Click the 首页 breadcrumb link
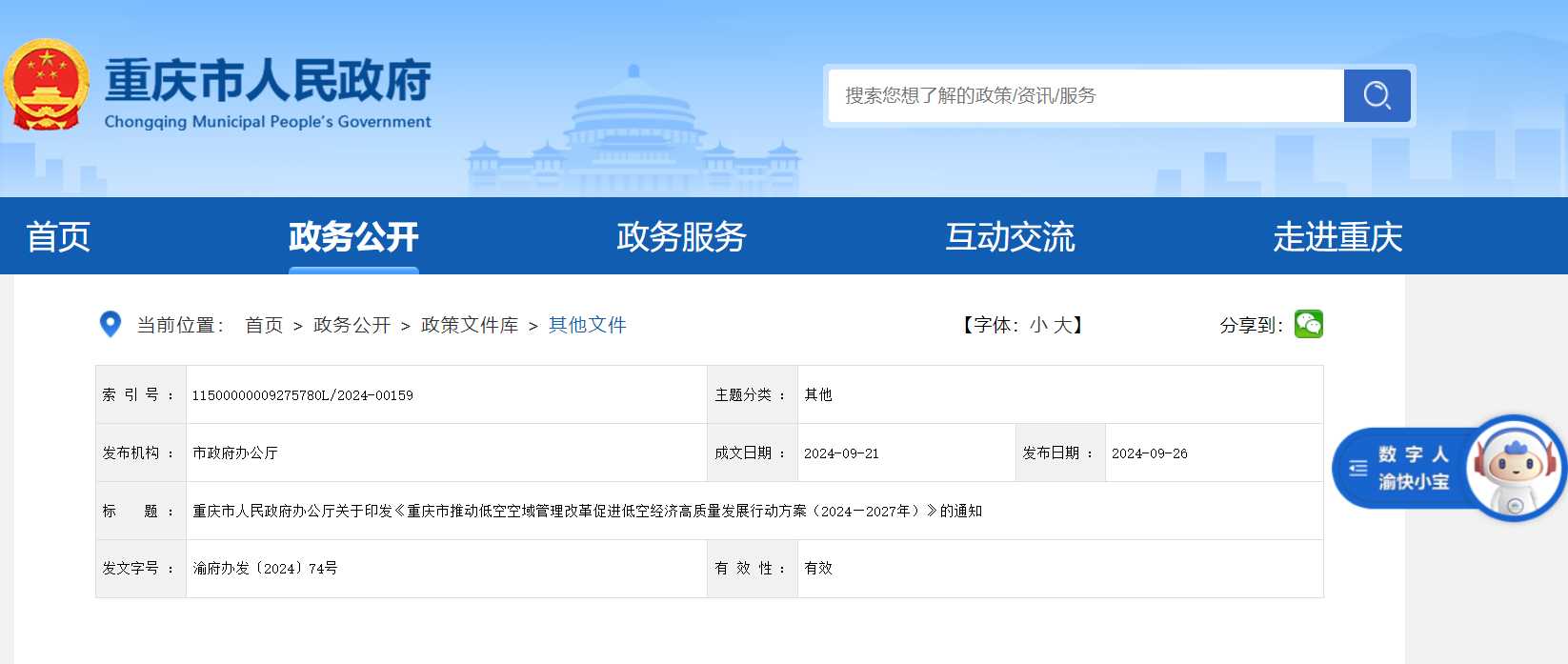1568x664 pixels. tap(264, 325)
